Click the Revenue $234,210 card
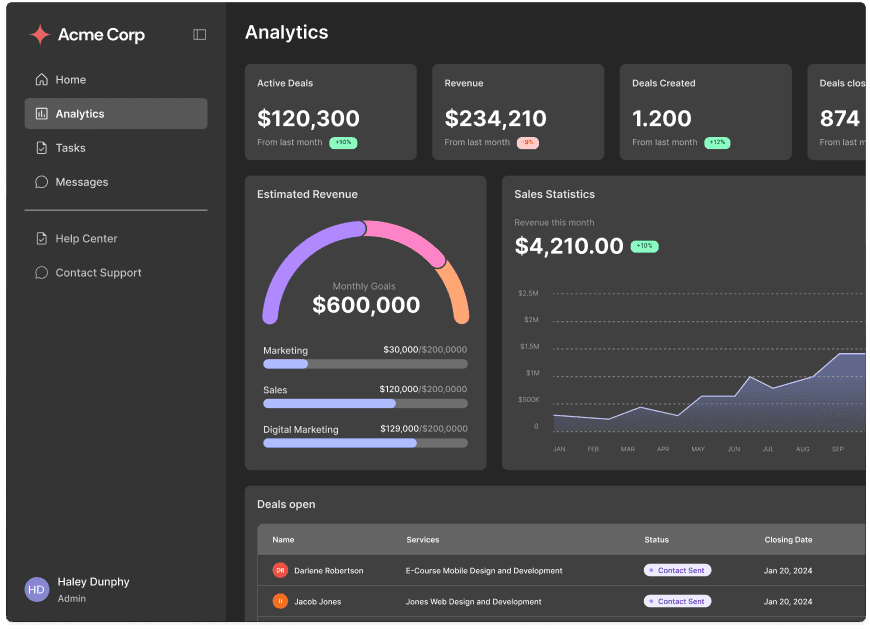The image size is (870, 630). tap(518, 112)
